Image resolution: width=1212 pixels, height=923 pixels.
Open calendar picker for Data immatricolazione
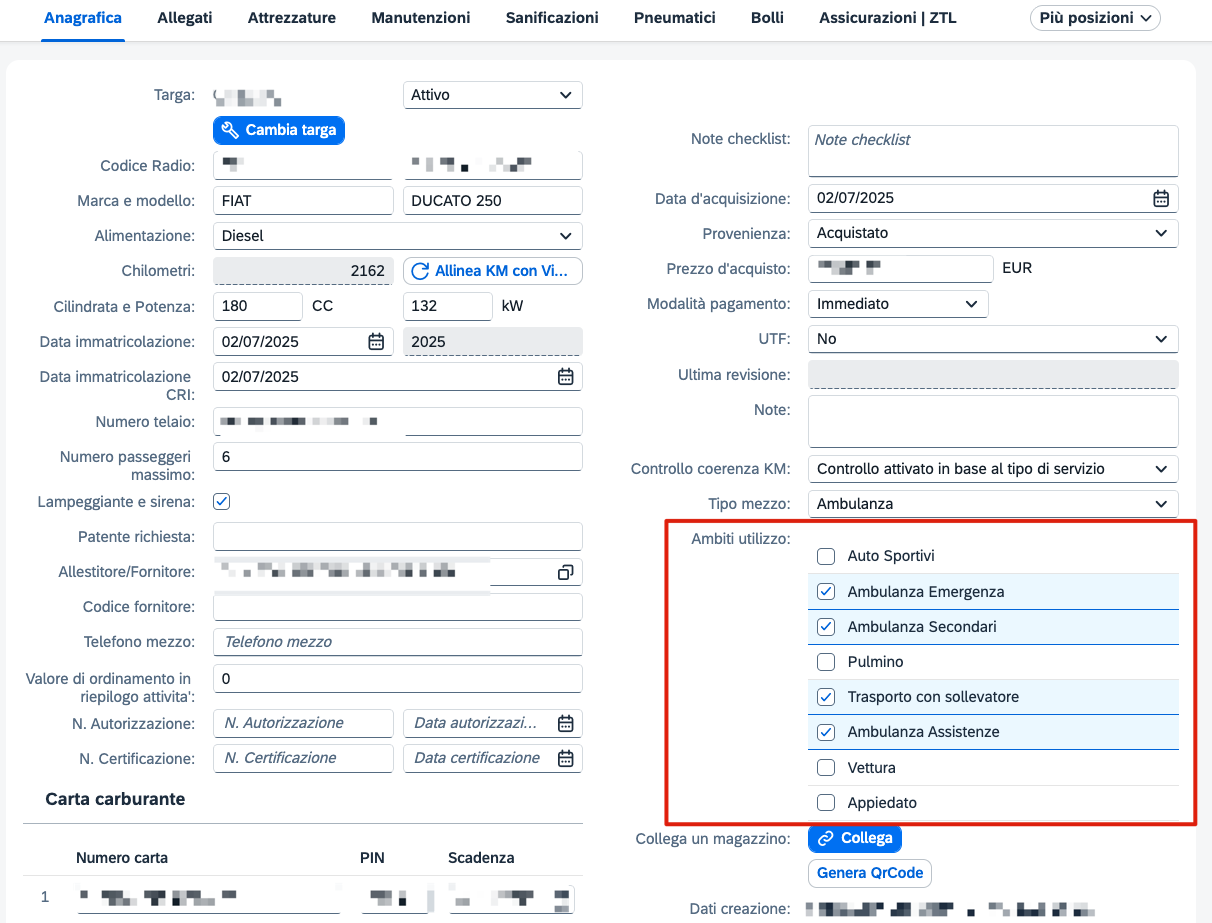(x=376, y=341)
